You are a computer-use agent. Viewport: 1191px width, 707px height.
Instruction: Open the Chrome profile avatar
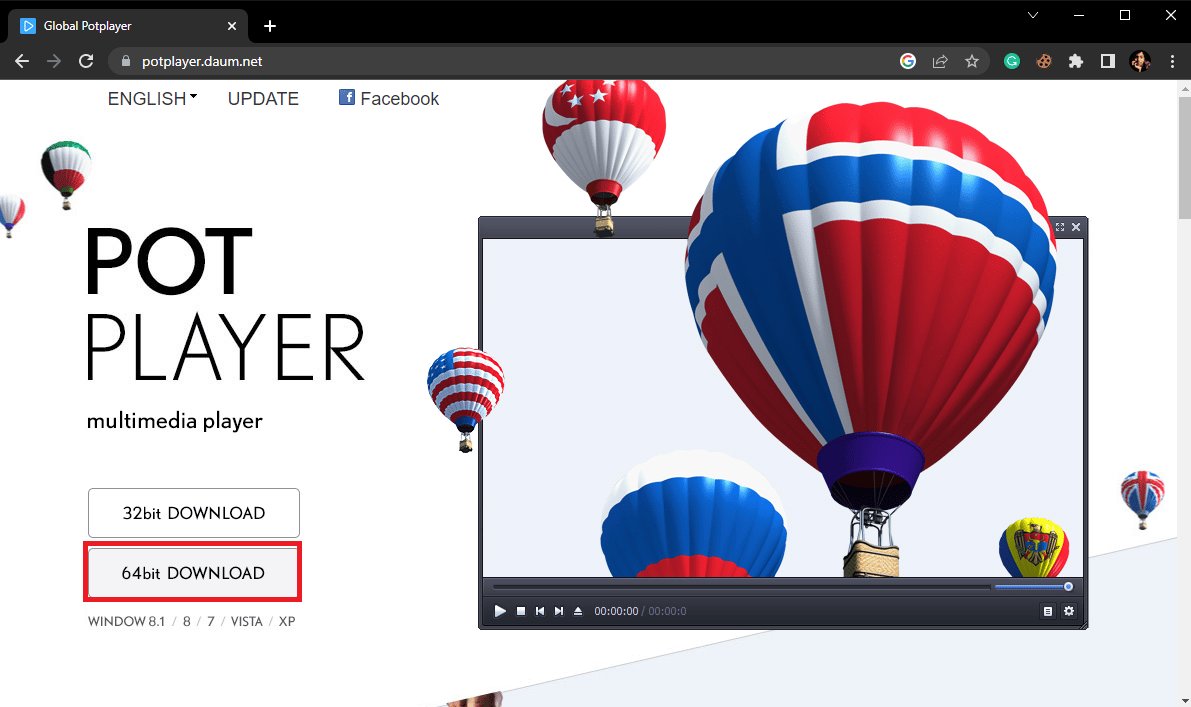pos(1139,62)
